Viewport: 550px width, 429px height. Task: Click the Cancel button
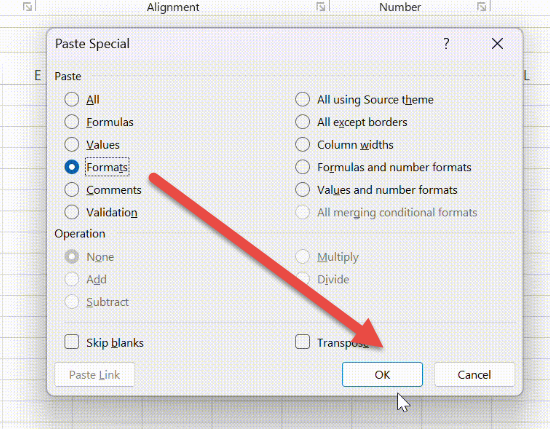point(474,375)
